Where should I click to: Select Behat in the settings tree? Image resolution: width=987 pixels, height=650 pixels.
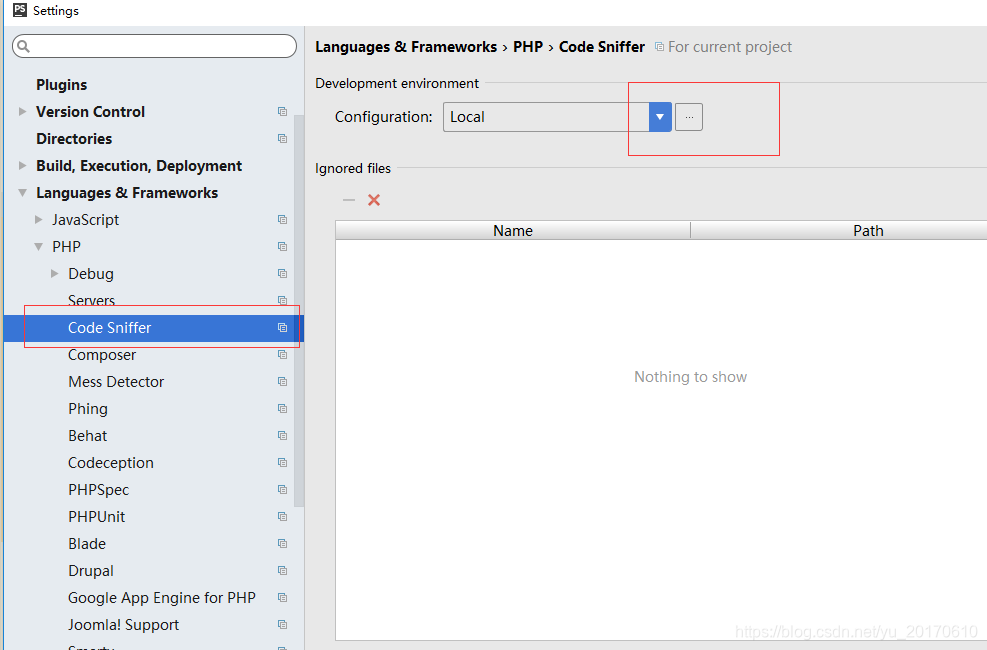pyautogui.click(x=87, y=435)
